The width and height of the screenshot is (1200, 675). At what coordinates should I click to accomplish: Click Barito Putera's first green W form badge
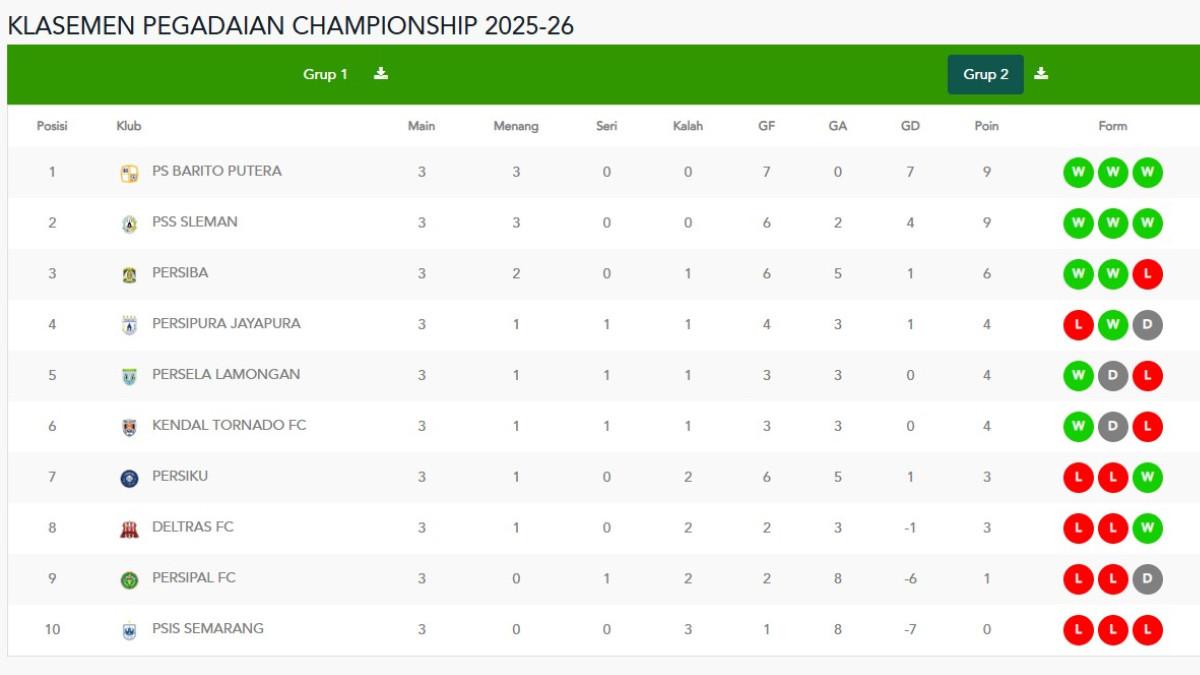tap(1078, 171)
